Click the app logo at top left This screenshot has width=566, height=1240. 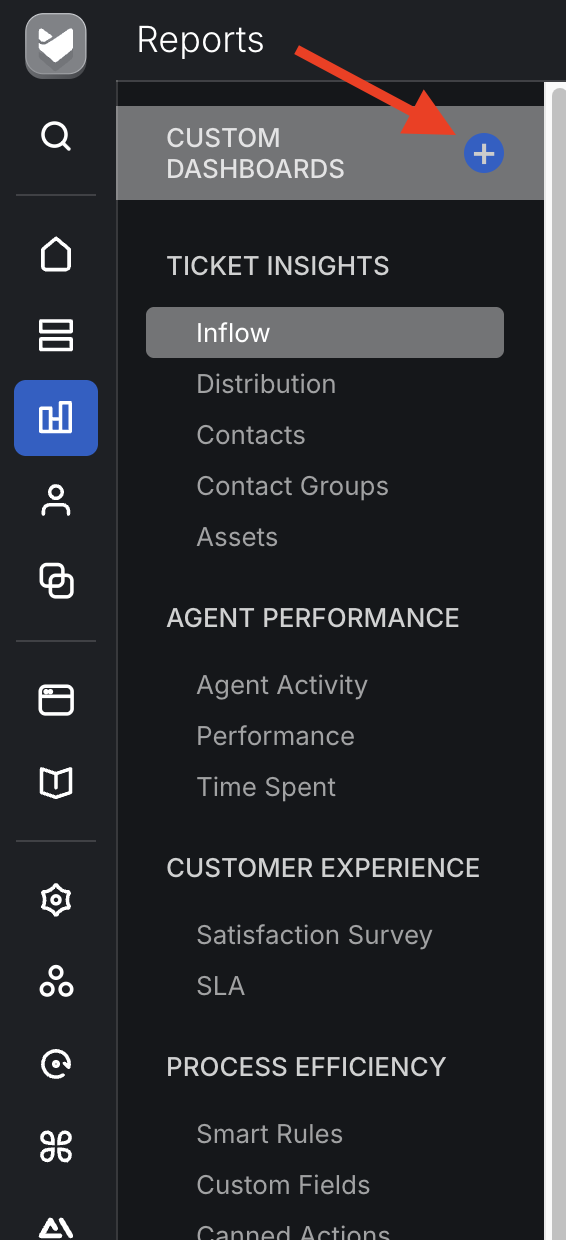click(56, 46)
